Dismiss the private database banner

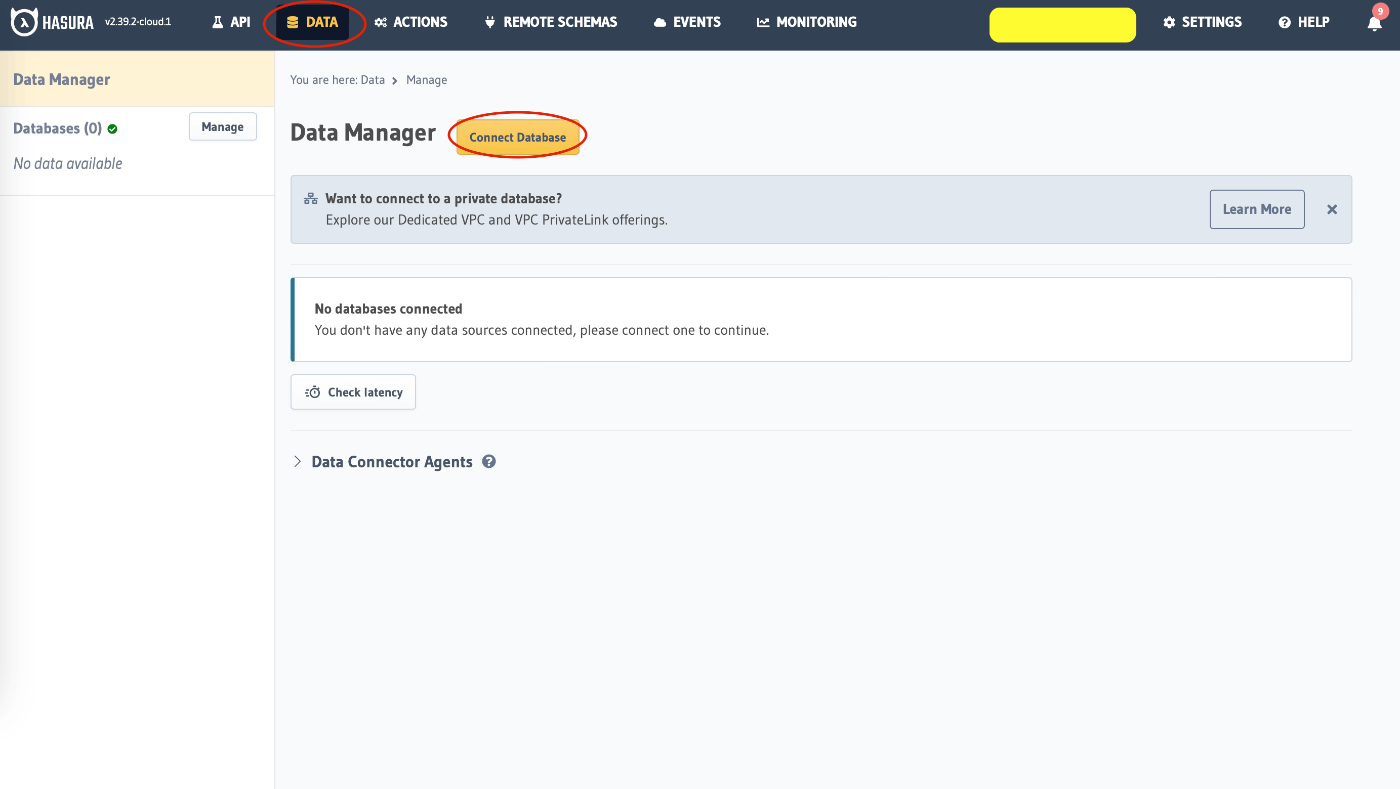click(x=1332, y=210)
